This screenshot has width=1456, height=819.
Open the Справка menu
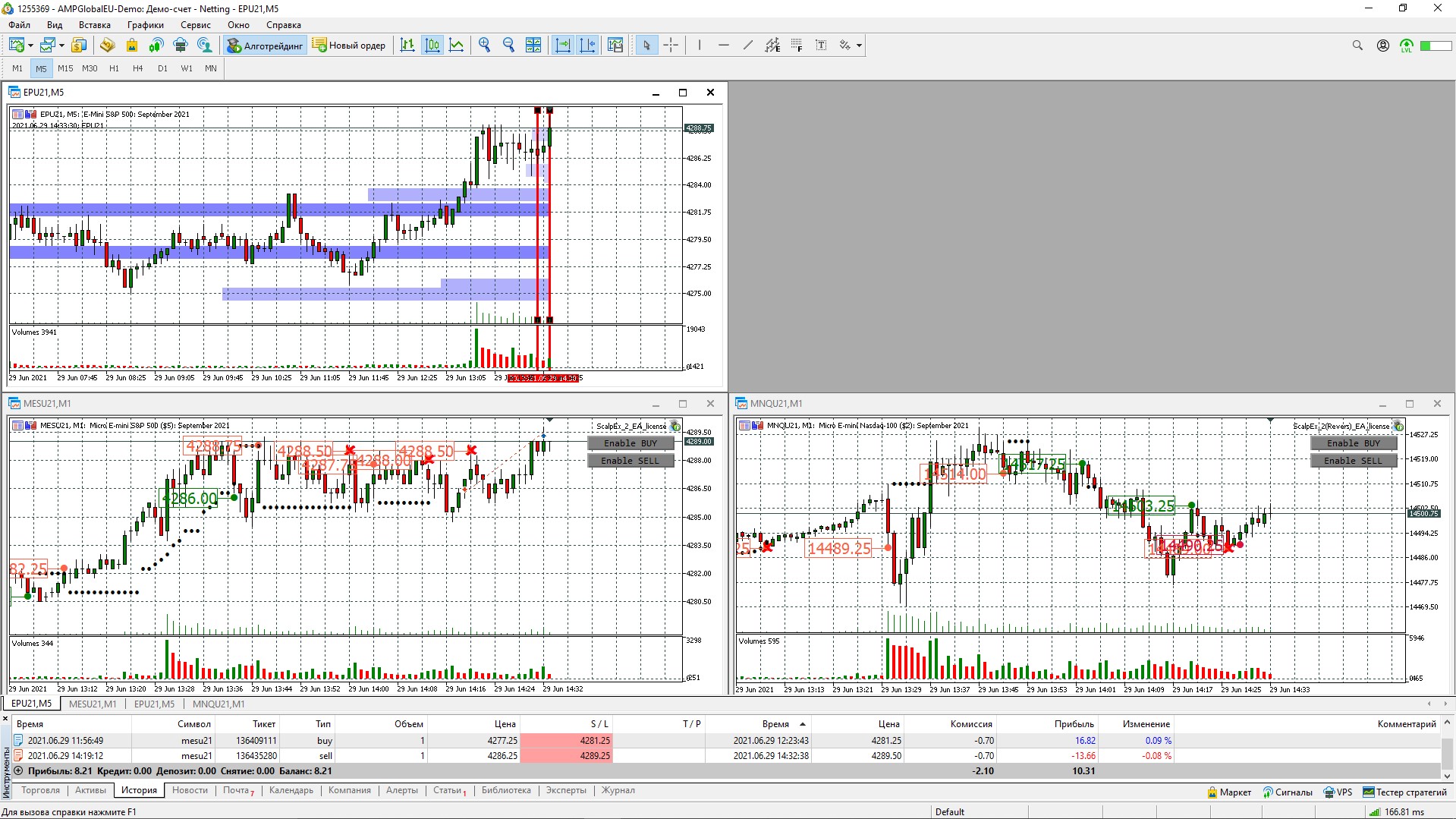[x=284, y=25]
